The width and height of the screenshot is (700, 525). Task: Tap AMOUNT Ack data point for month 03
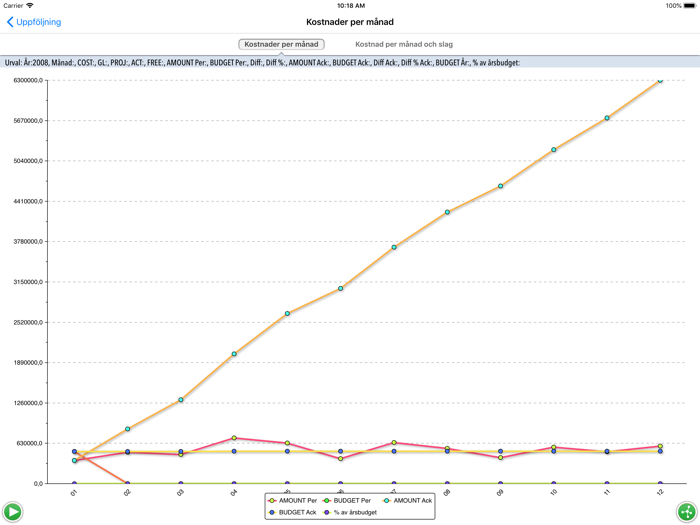pyautogui.click(x=181, y=400)
